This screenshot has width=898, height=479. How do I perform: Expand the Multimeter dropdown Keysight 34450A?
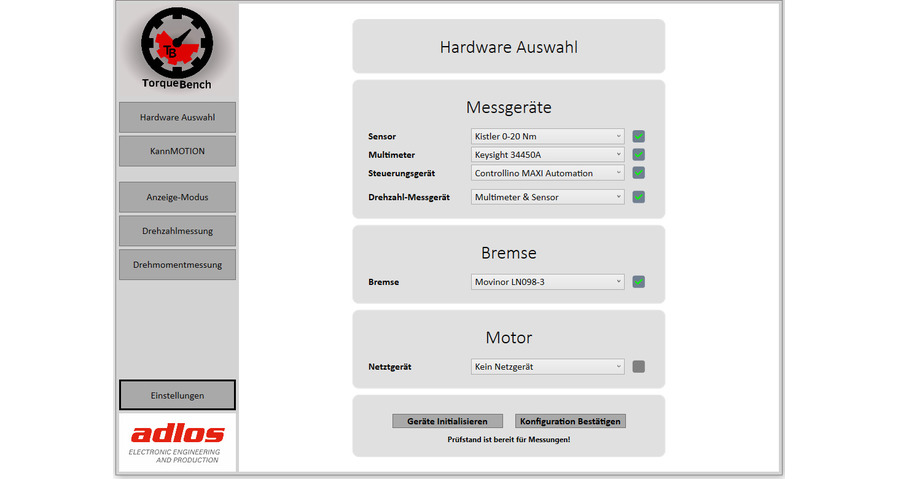547,155
